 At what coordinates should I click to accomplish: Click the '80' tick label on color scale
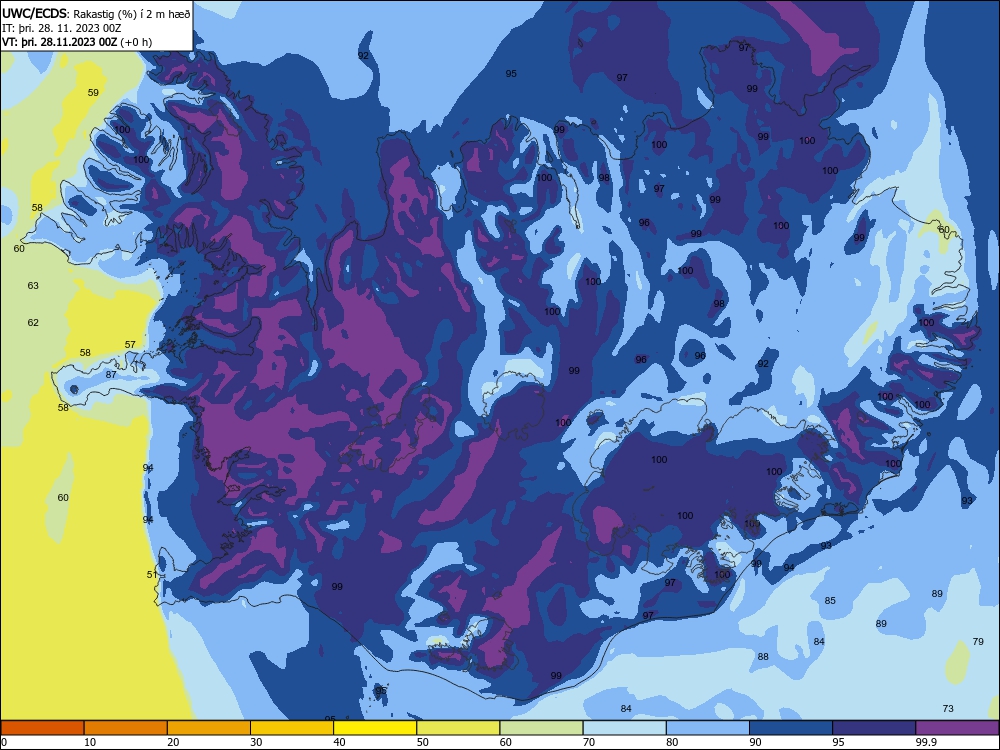[x=672, y=742]
